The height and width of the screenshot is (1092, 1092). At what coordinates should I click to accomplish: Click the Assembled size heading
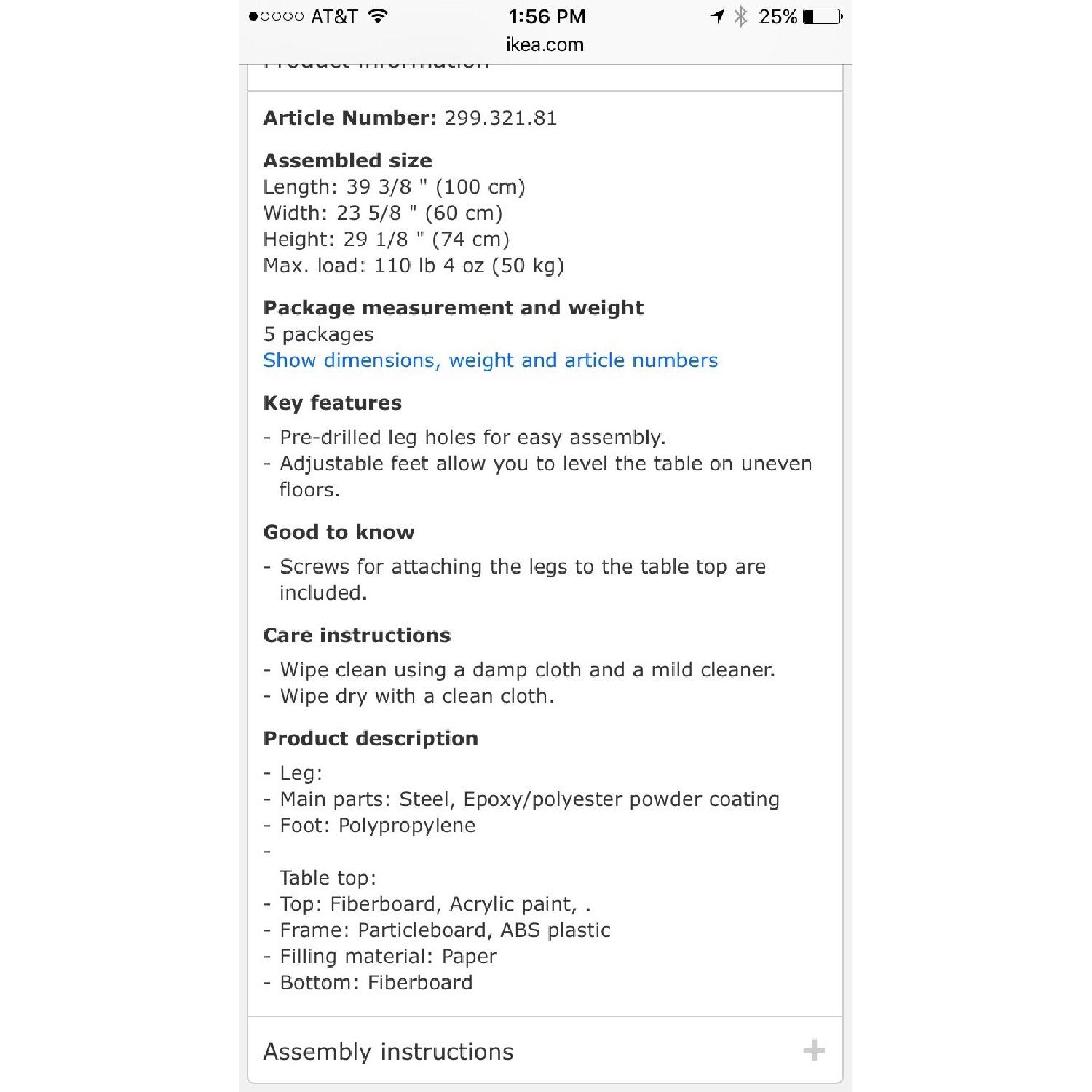point(347,160)
